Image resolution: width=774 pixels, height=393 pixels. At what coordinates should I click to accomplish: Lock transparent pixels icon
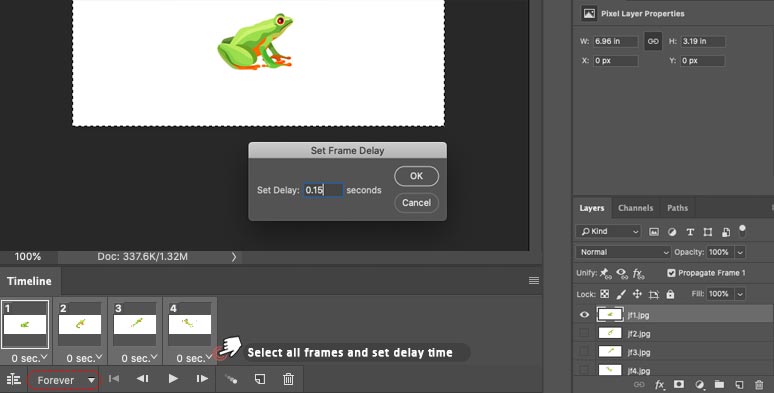(x=605, y=294)
